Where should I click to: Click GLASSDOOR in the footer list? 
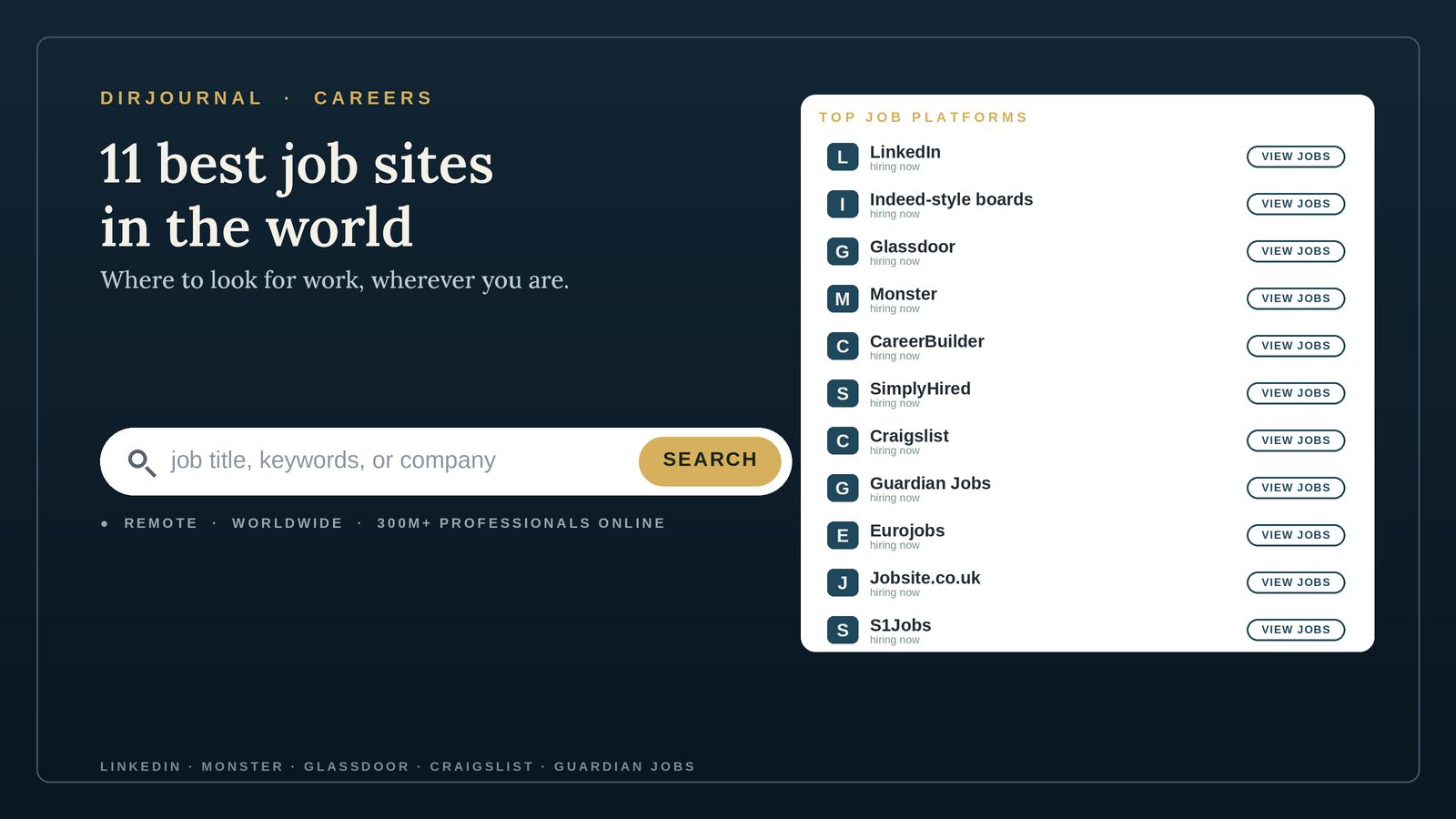[x=357, y=766]
